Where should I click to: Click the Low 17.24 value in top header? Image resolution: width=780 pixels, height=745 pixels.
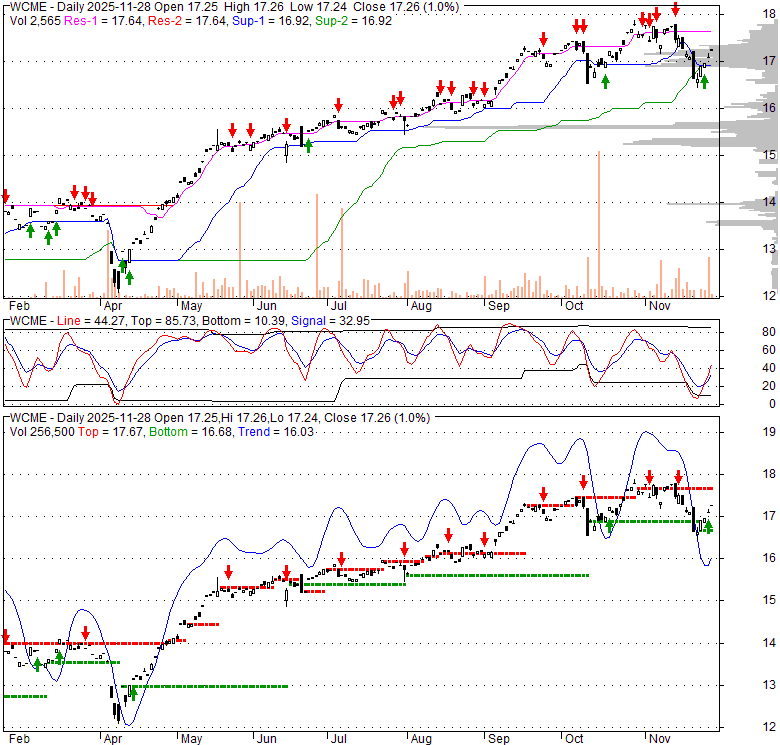pos(319,7)
